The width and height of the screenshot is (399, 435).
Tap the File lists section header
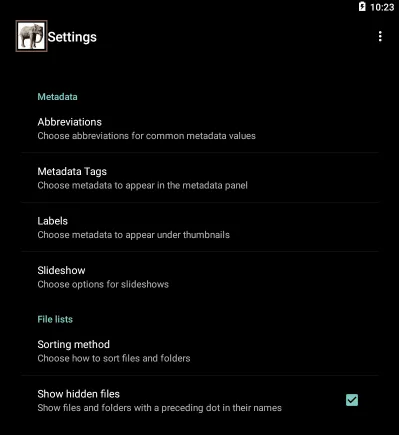coord(55,319)
